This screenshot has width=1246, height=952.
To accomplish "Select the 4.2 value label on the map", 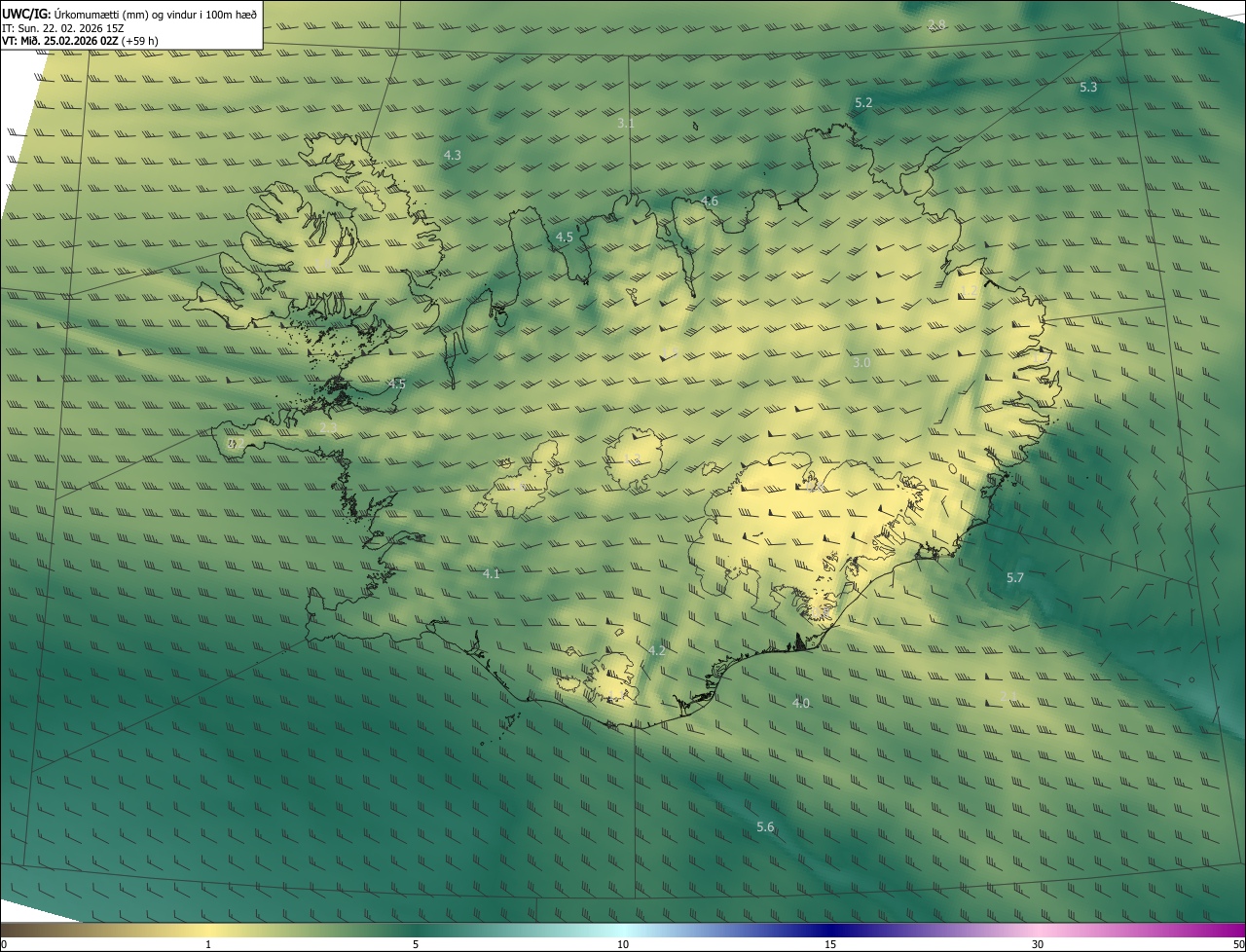I will [656, 650].
